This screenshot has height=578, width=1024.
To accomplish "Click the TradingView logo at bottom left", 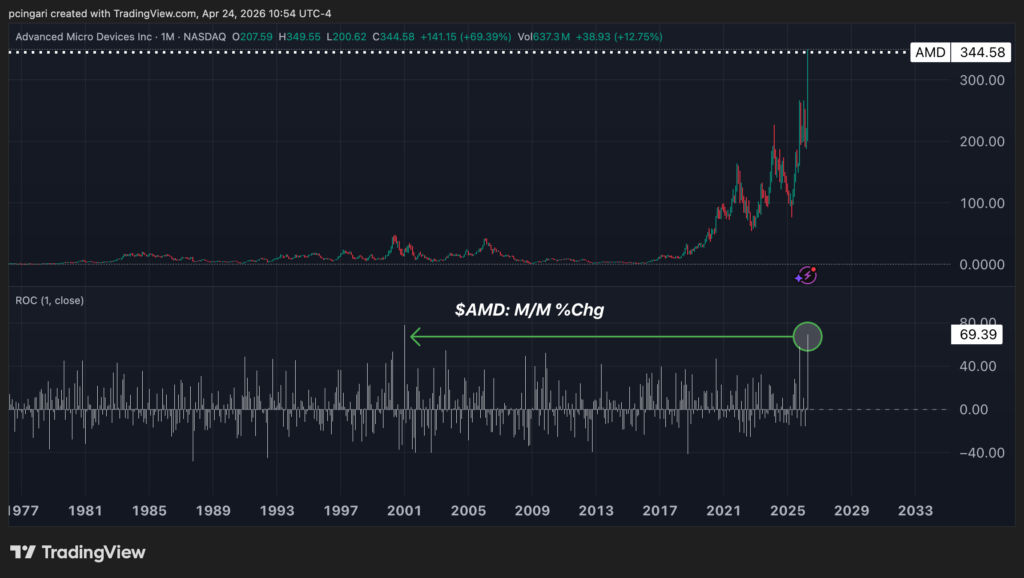I will point(78,553).
